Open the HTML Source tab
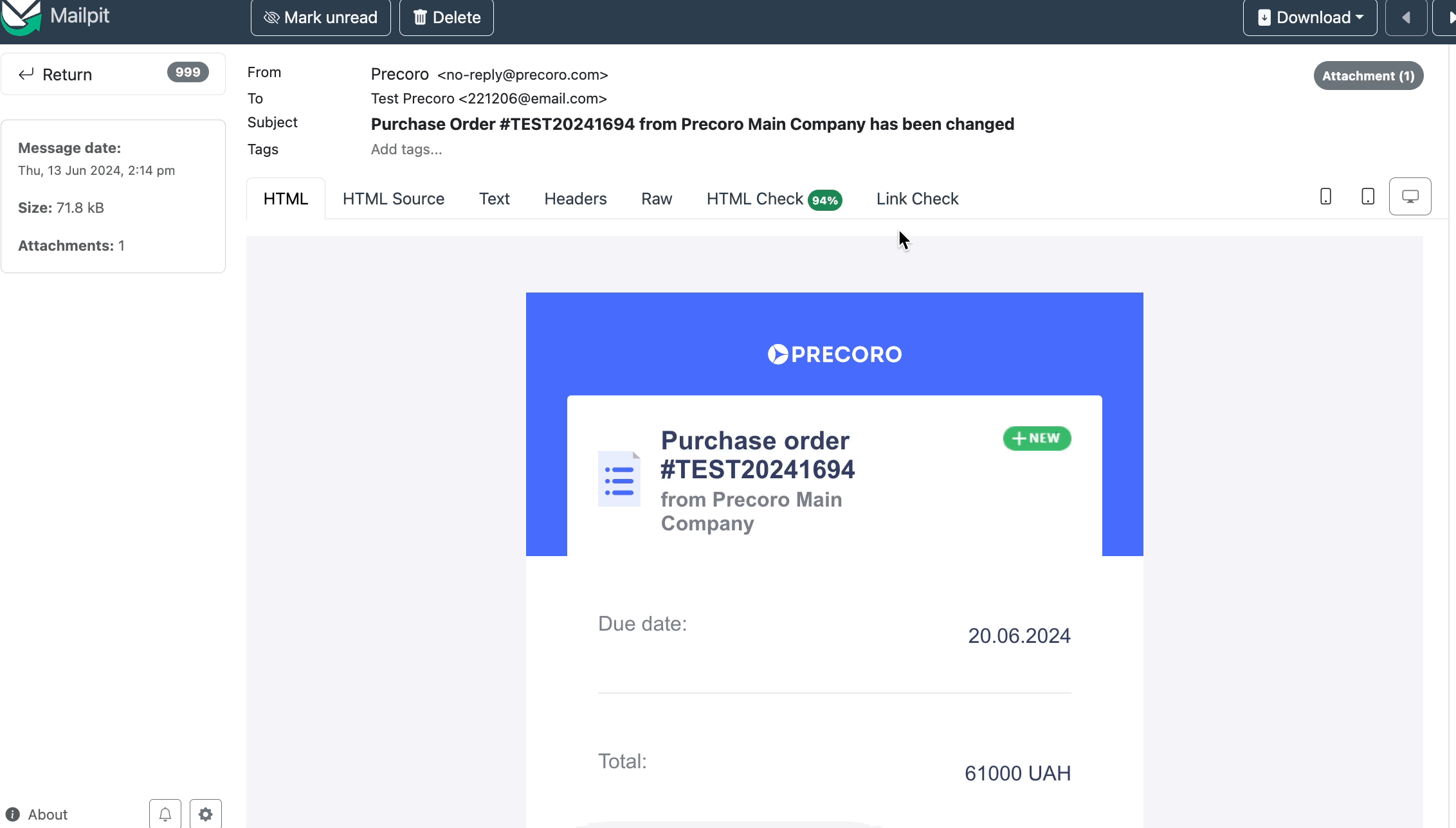This screenshot has width=1456, height=828. point(394,199)
